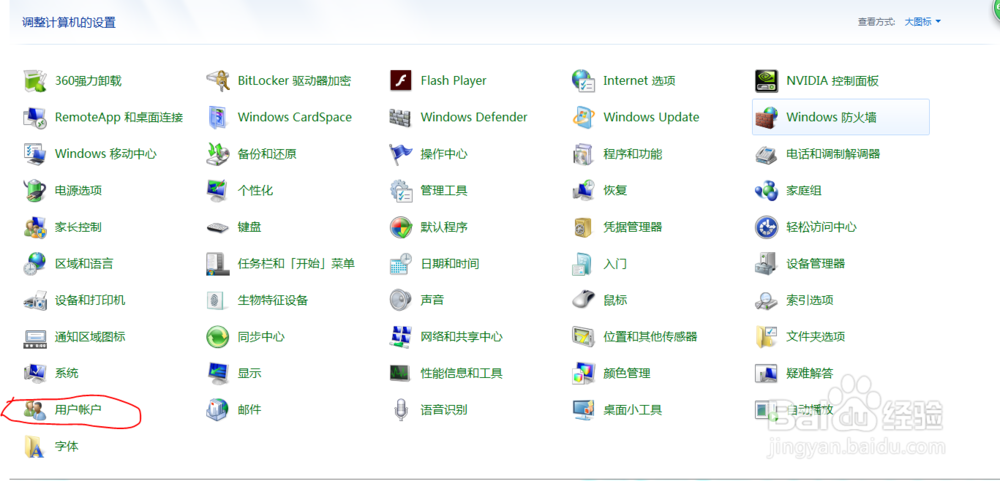
Task: Click 任务栏和「开始」菜单 link
Action: [297, 263]
